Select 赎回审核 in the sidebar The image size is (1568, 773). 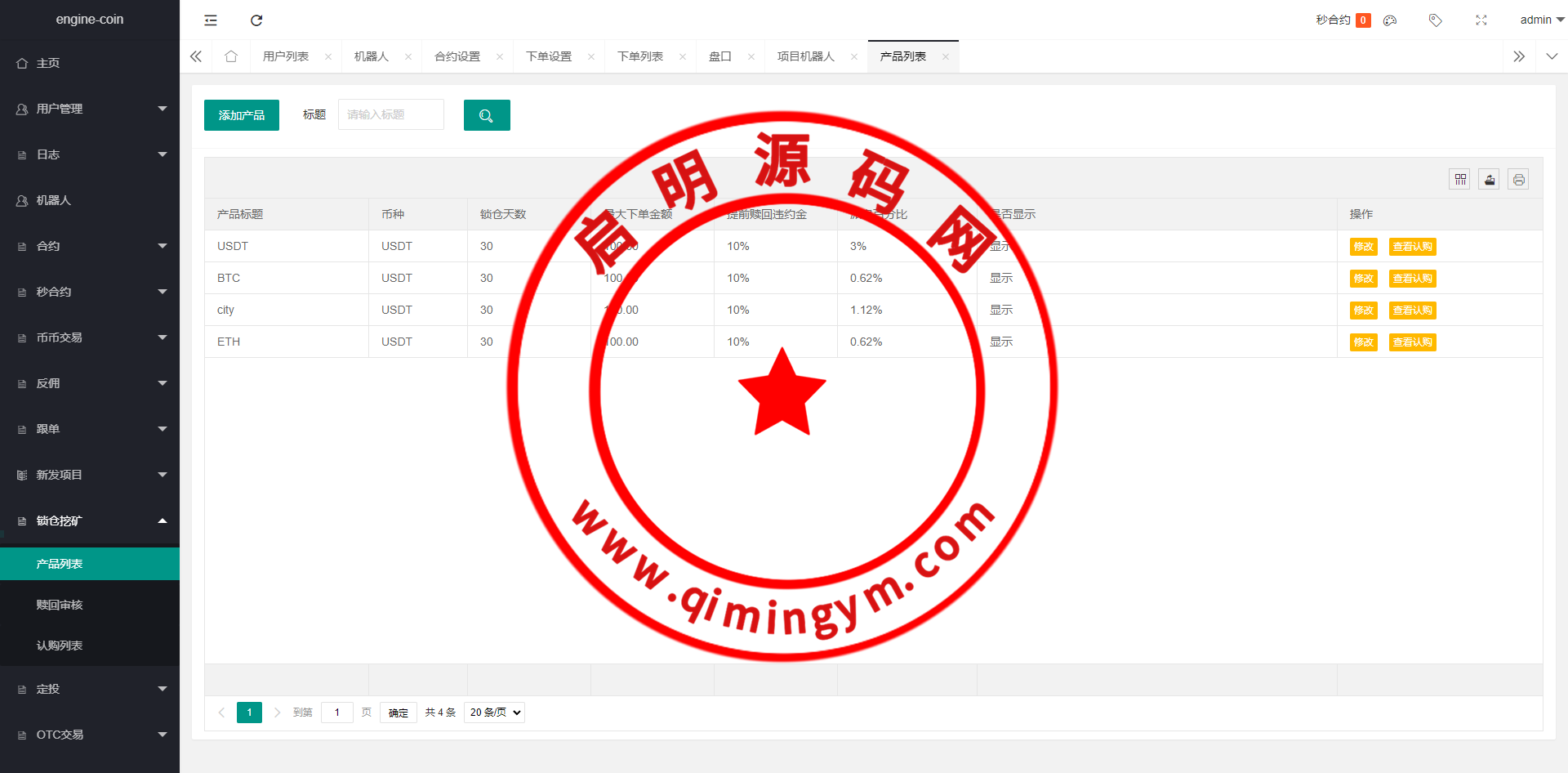tap(60, 605)
